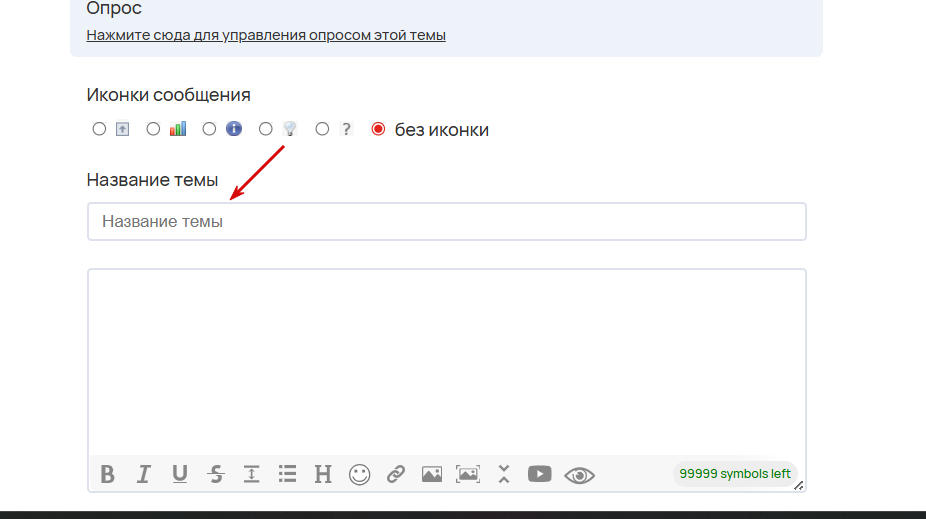
Task: Click the line-height icon in toolbar
Action: point(252,474)
